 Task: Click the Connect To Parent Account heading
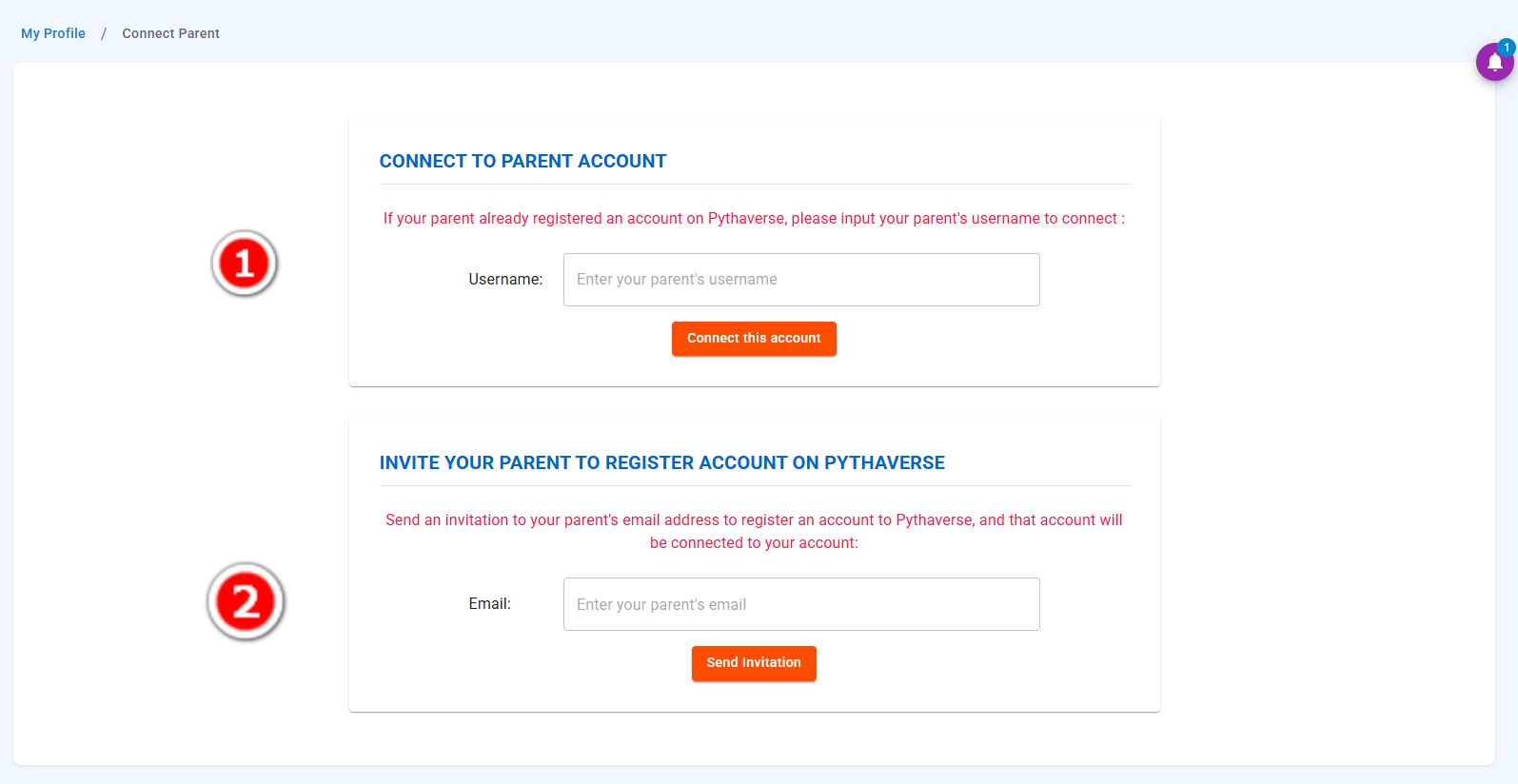[522, 162]
